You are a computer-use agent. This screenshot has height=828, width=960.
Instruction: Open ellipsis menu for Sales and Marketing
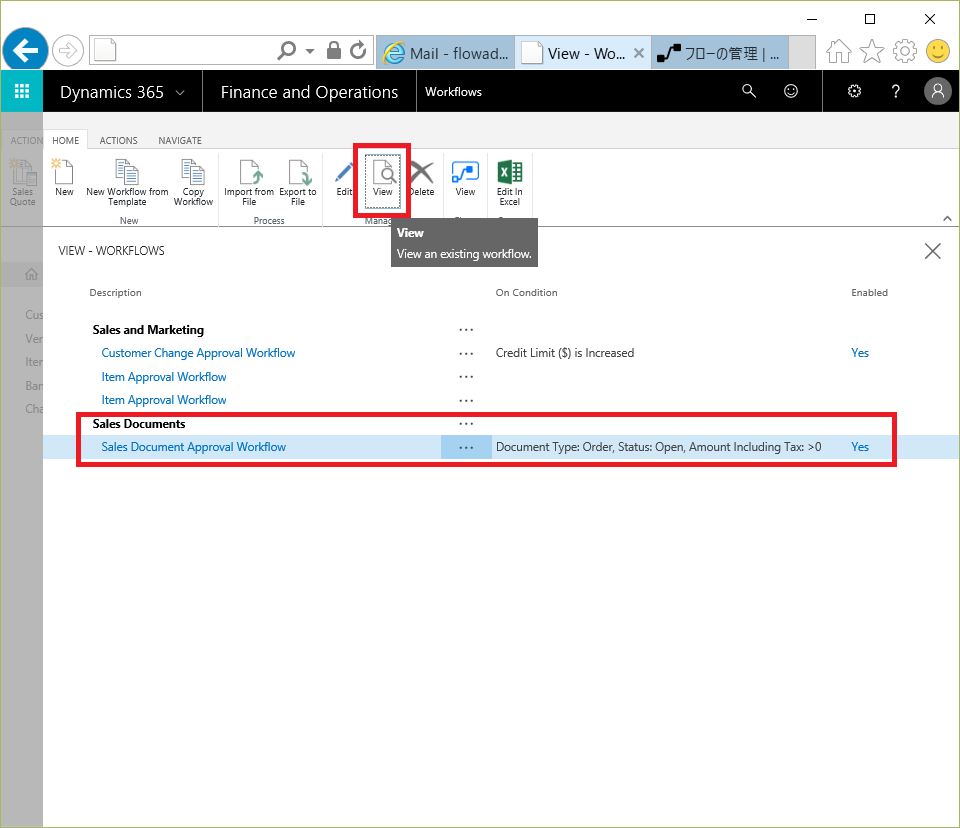[466, 330]
